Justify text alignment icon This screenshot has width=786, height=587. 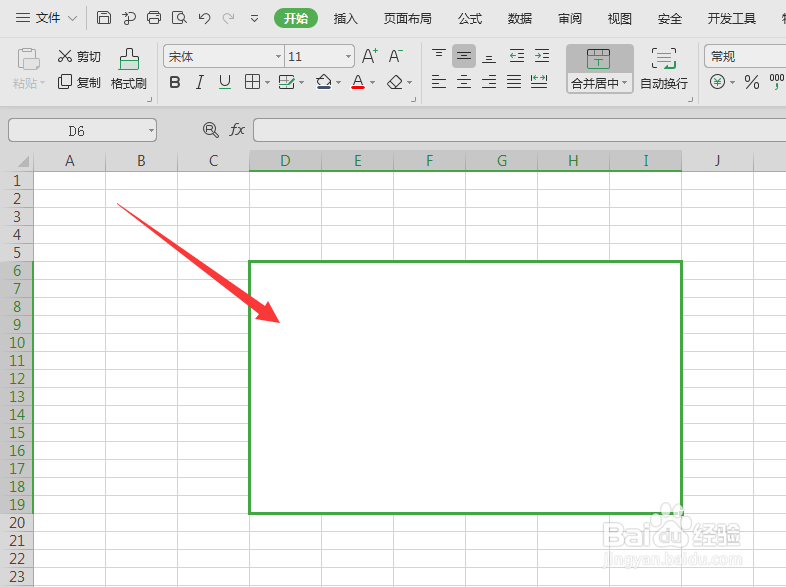tap(514, 81)
